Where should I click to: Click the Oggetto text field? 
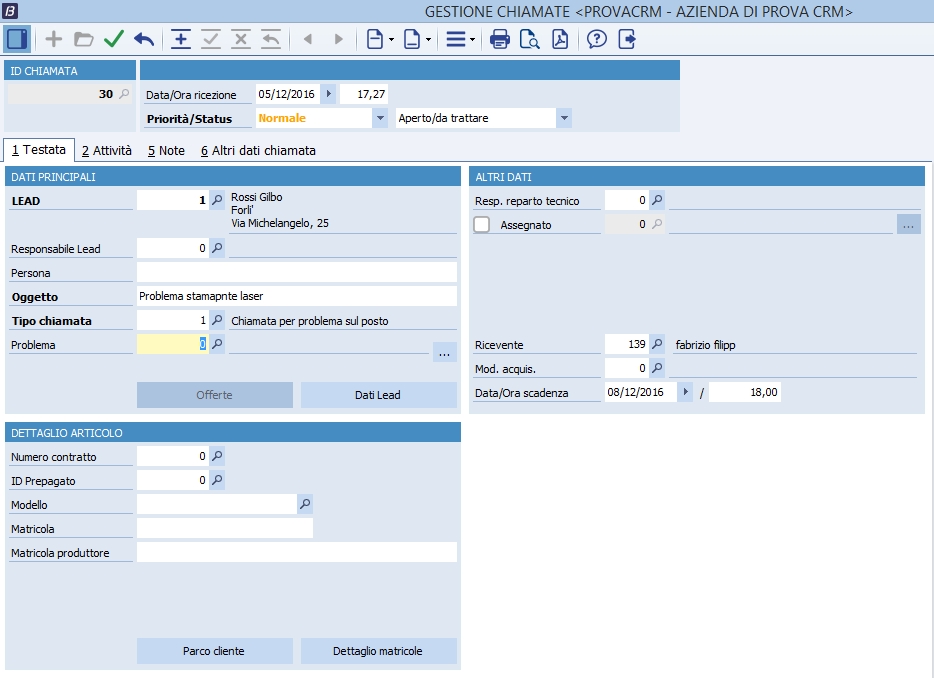coord(296,297)
